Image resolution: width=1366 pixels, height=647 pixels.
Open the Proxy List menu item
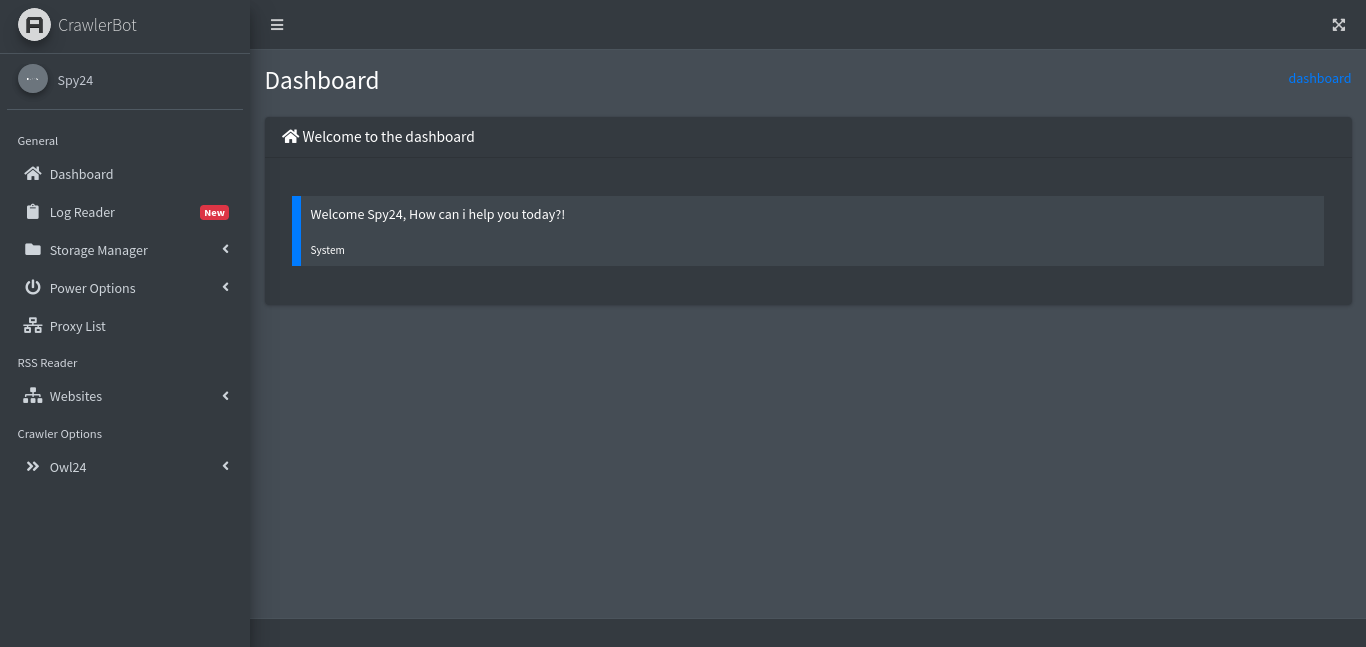click(78, 326)
